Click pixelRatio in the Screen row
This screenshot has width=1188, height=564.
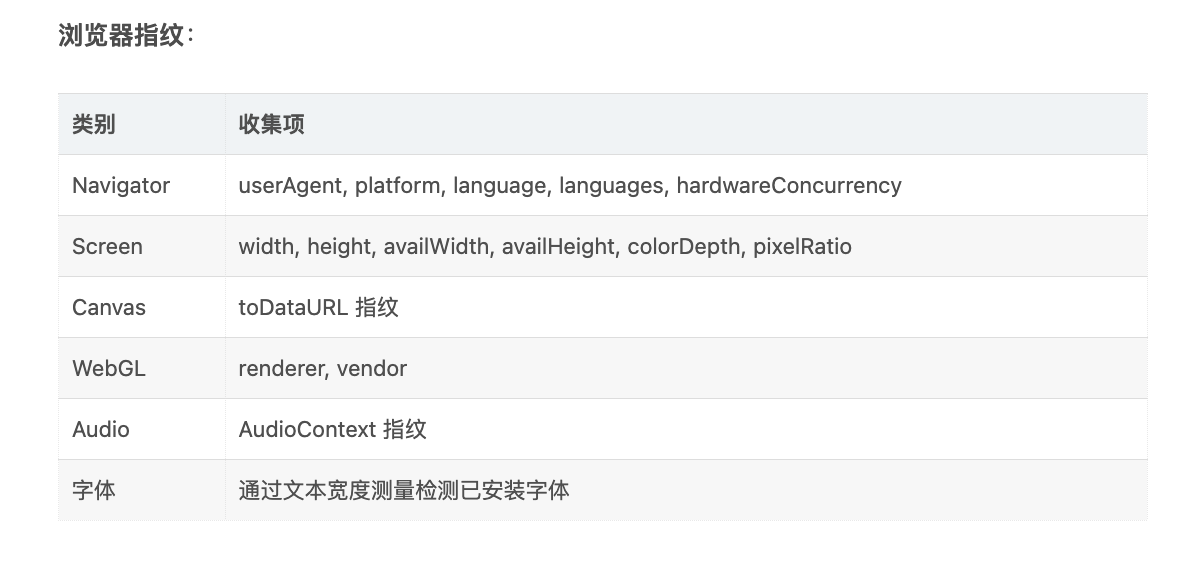pyautogui.click(x=802, y=246)
